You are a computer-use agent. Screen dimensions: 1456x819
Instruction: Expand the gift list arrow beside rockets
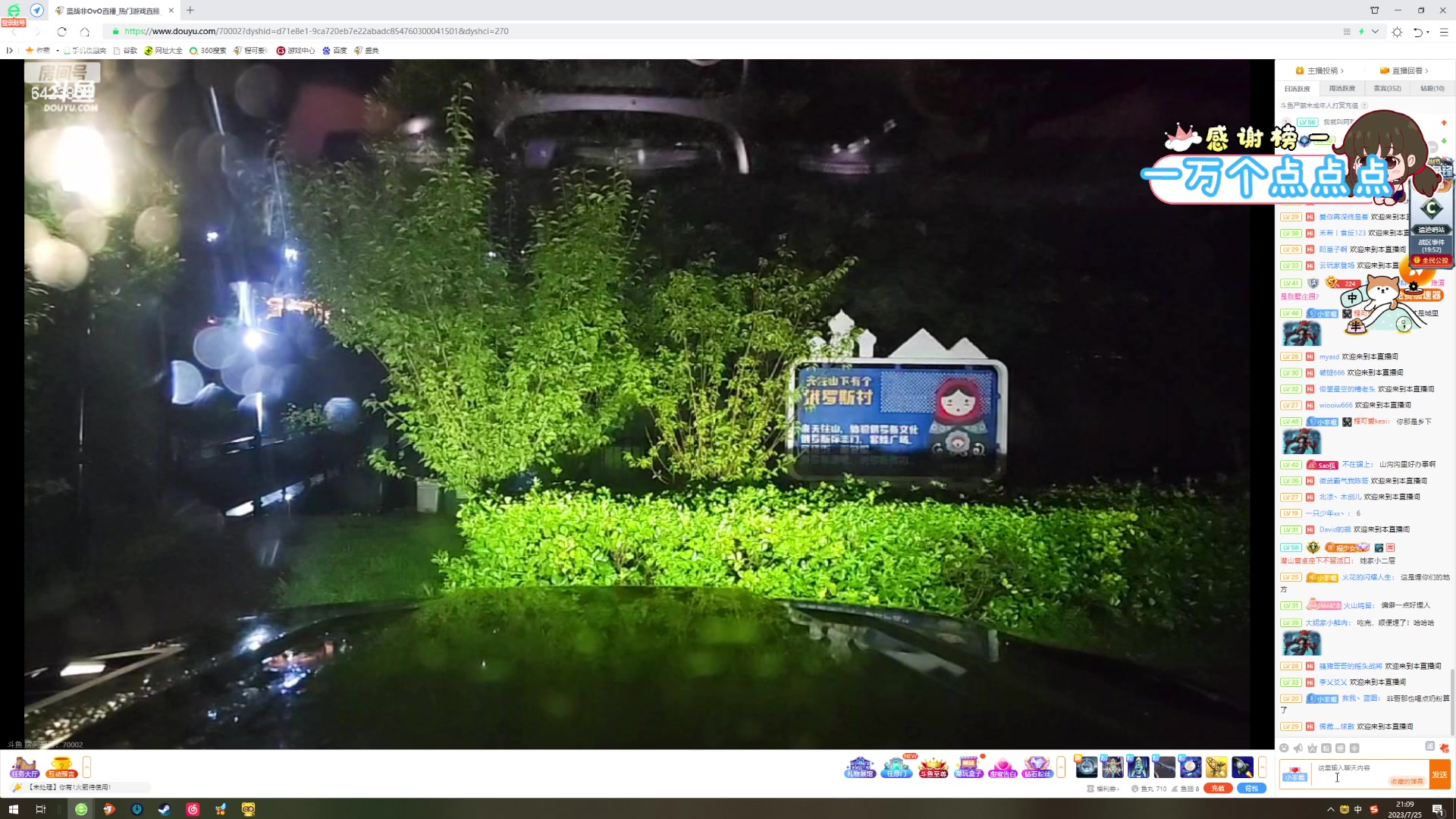(x=1262, y=767)
